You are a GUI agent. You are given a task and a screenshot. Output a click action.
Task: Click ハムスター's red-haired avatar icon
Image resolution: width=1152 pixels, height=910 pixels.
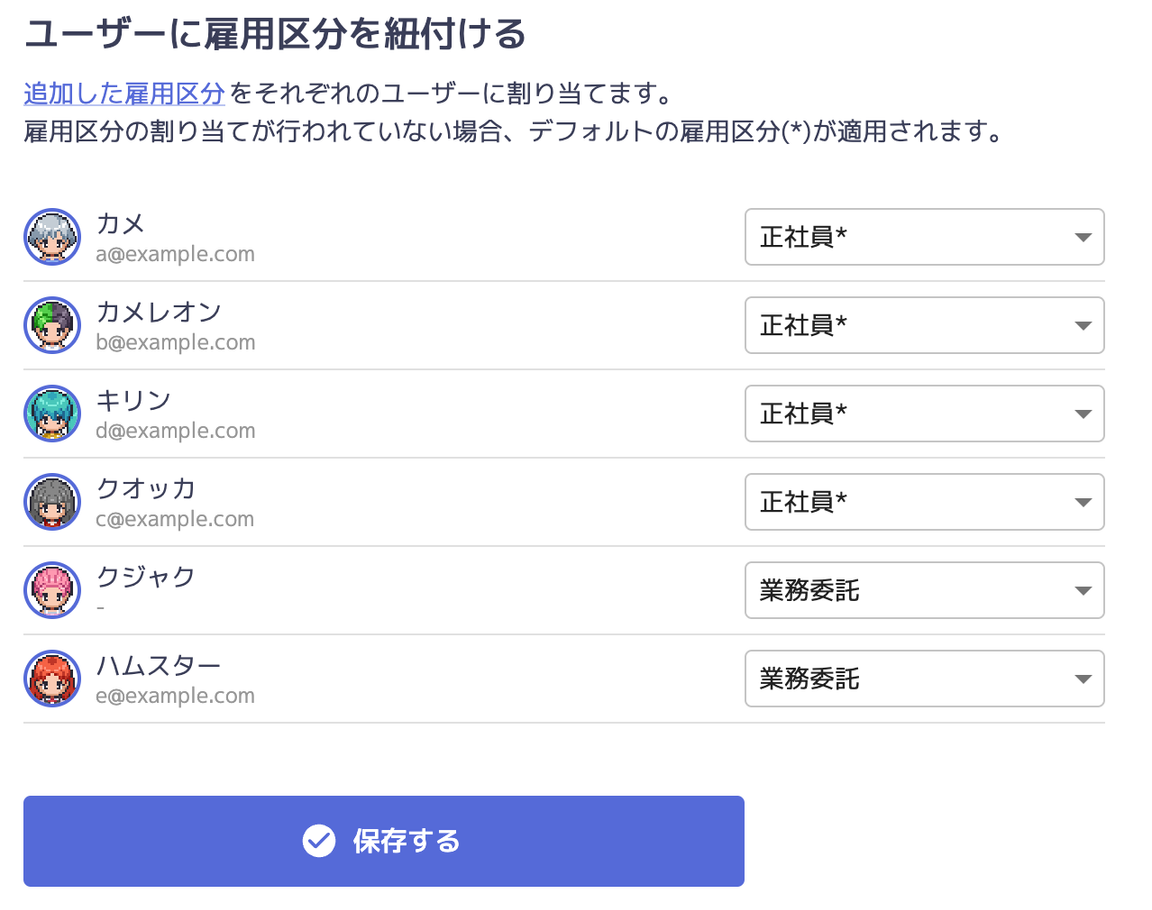52,679
